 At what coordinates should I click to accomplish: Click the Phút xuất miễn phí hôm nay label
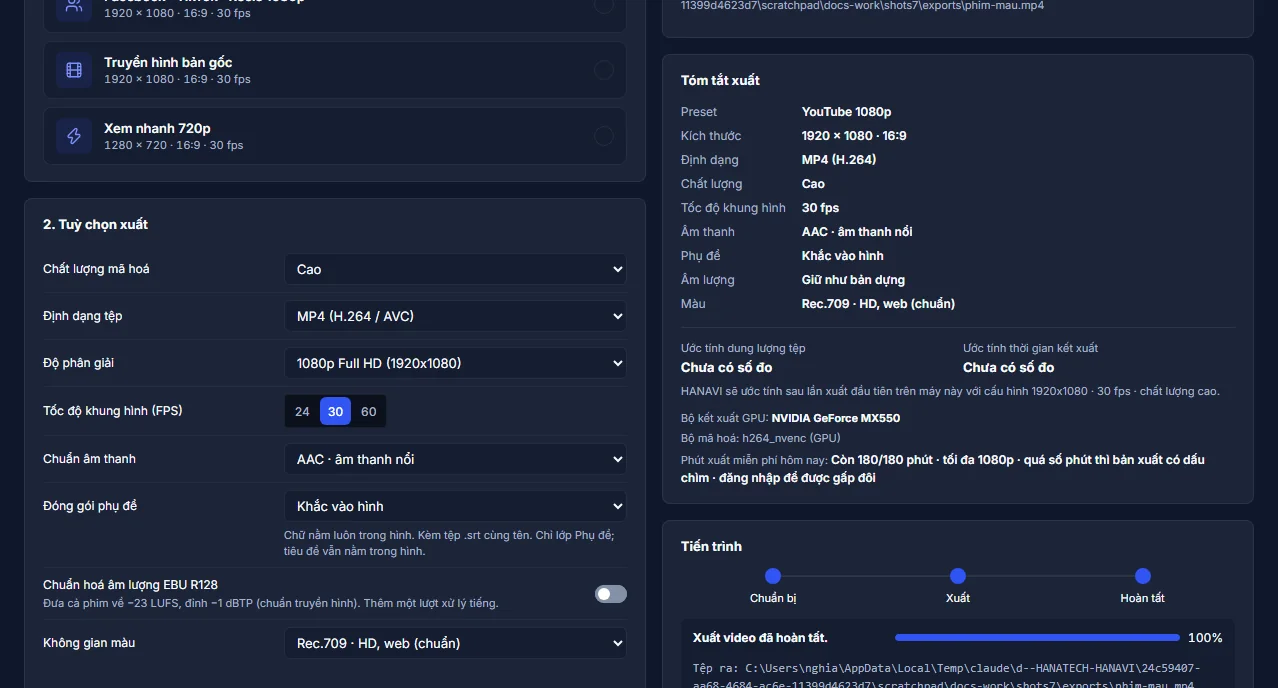click(754, 460)
